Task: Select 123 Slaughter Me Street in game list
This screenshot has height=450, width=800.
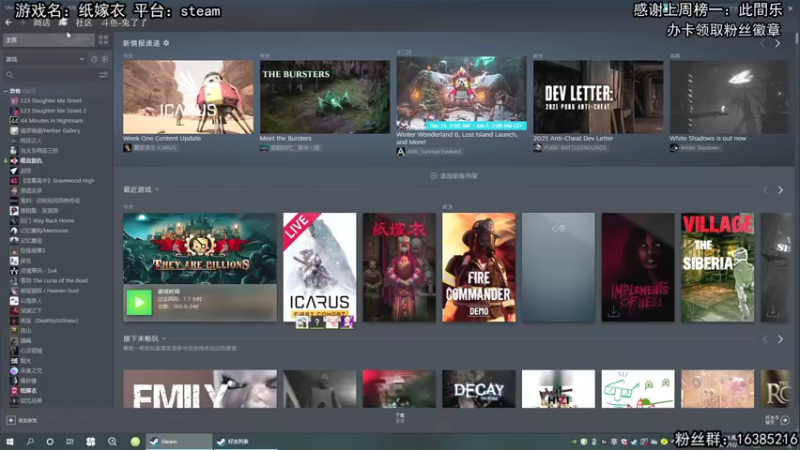Action: coord(51,101)
